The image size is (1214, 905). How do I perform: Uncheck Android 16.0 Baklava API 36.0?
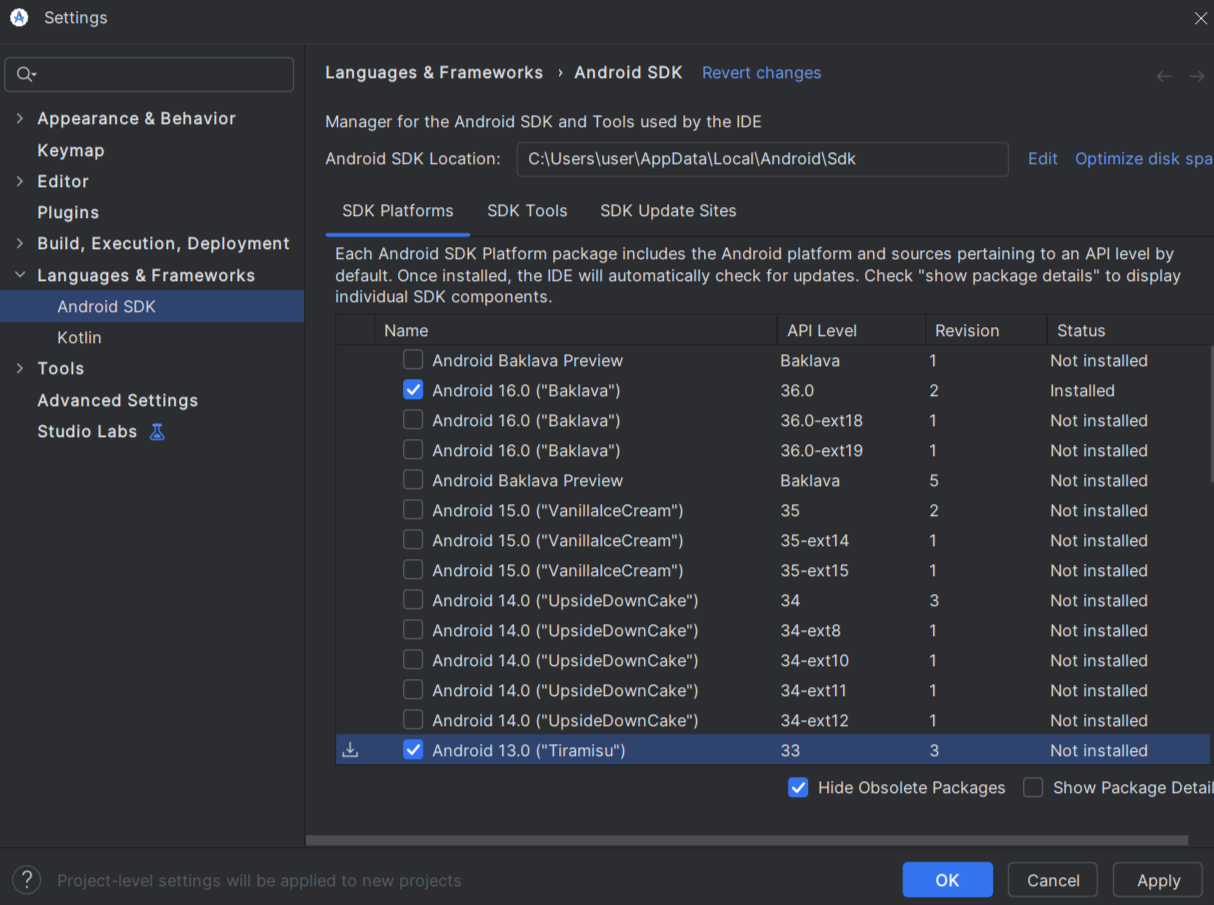[413, 390]
